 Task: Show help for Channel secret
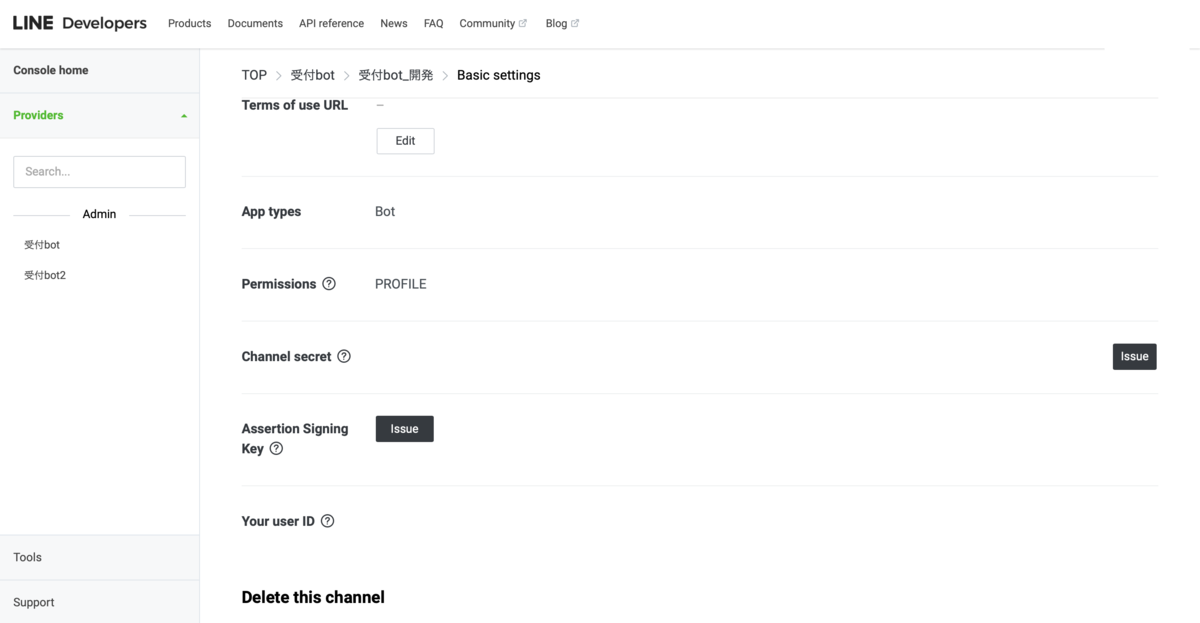(344, 356)
